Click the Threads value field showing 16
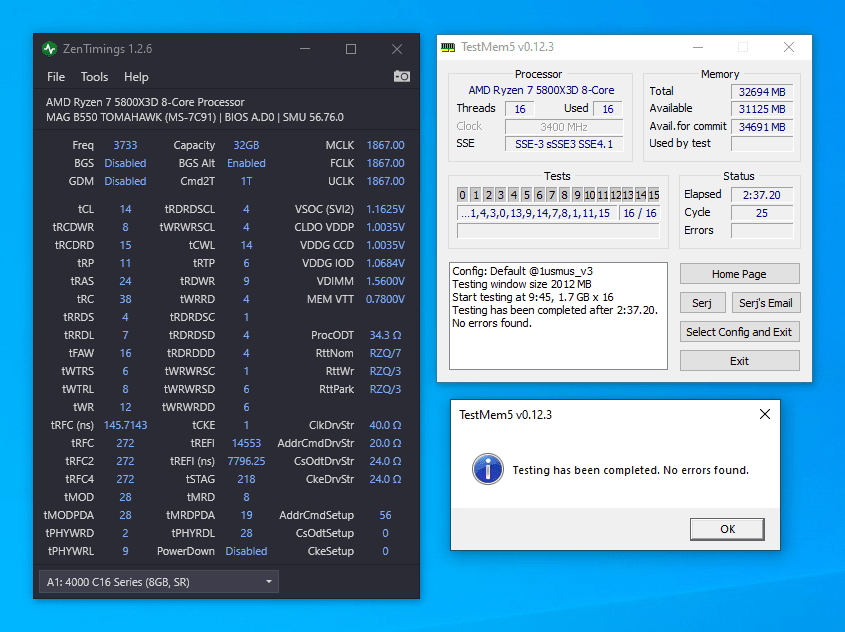This screenshot has height=632, width=845. (x=520, y=109)
